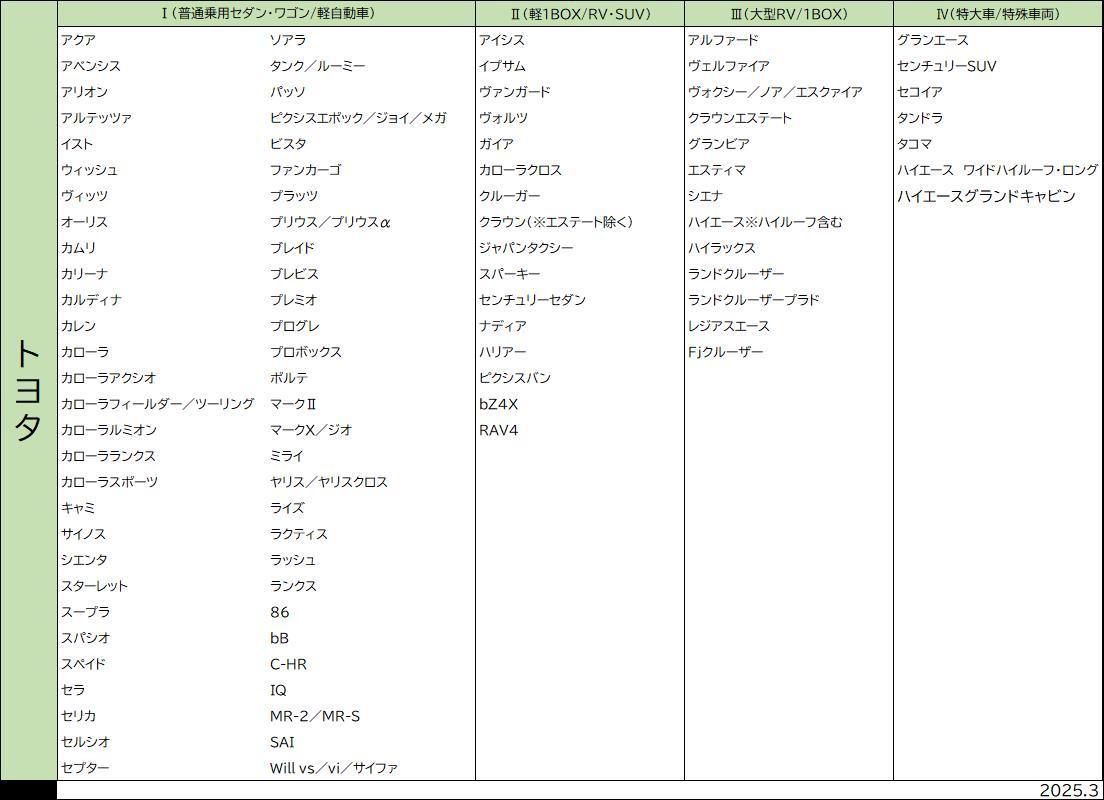Viewport: 1104px width, 800px height.
Task: Click the FJクルーザー cell
Action: coord(725,352)
